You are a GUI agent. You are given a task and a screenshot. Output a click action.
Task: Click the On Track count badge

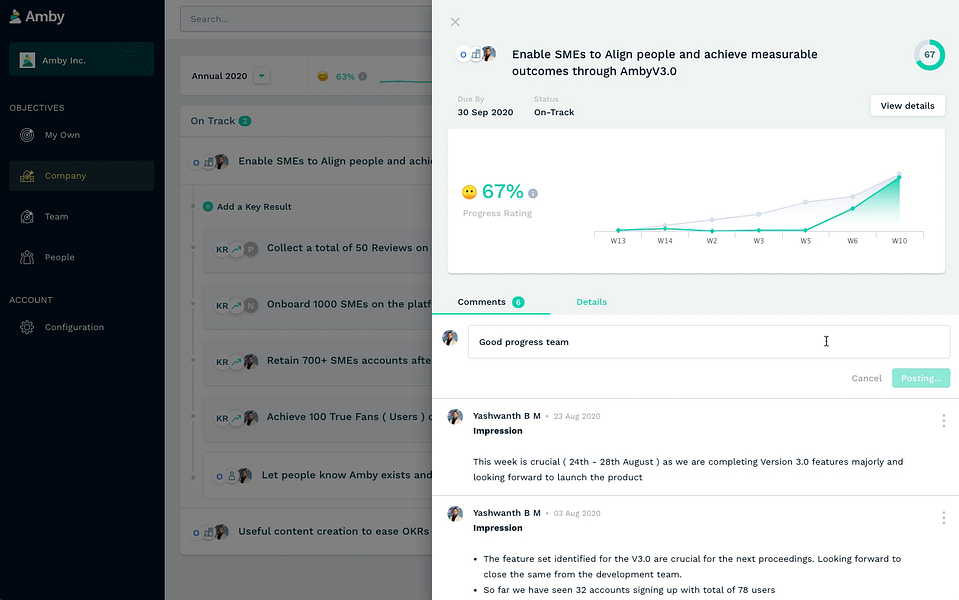tap(245, 121)
